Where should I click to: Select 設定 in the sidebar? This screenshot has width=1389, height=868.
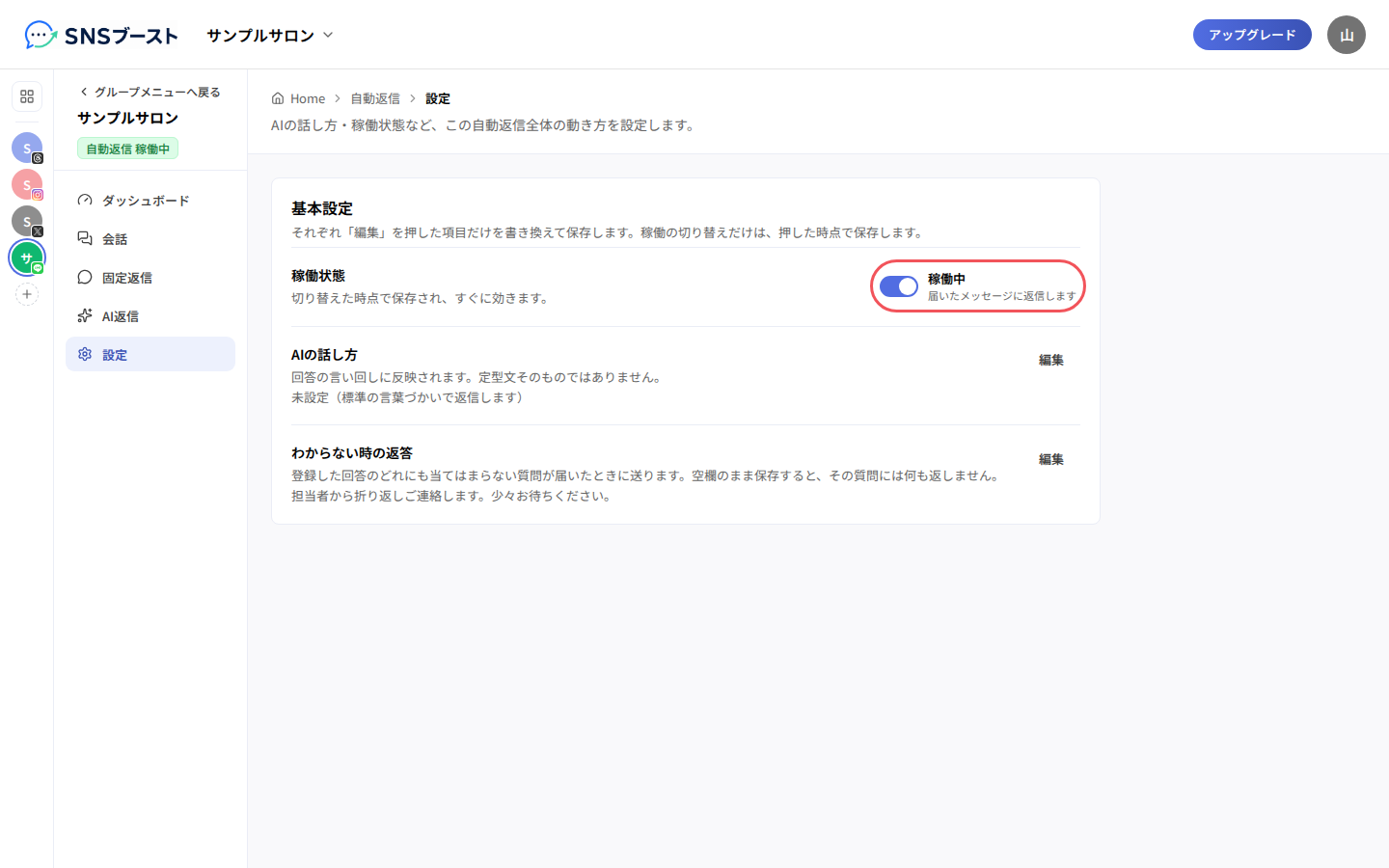150,354
